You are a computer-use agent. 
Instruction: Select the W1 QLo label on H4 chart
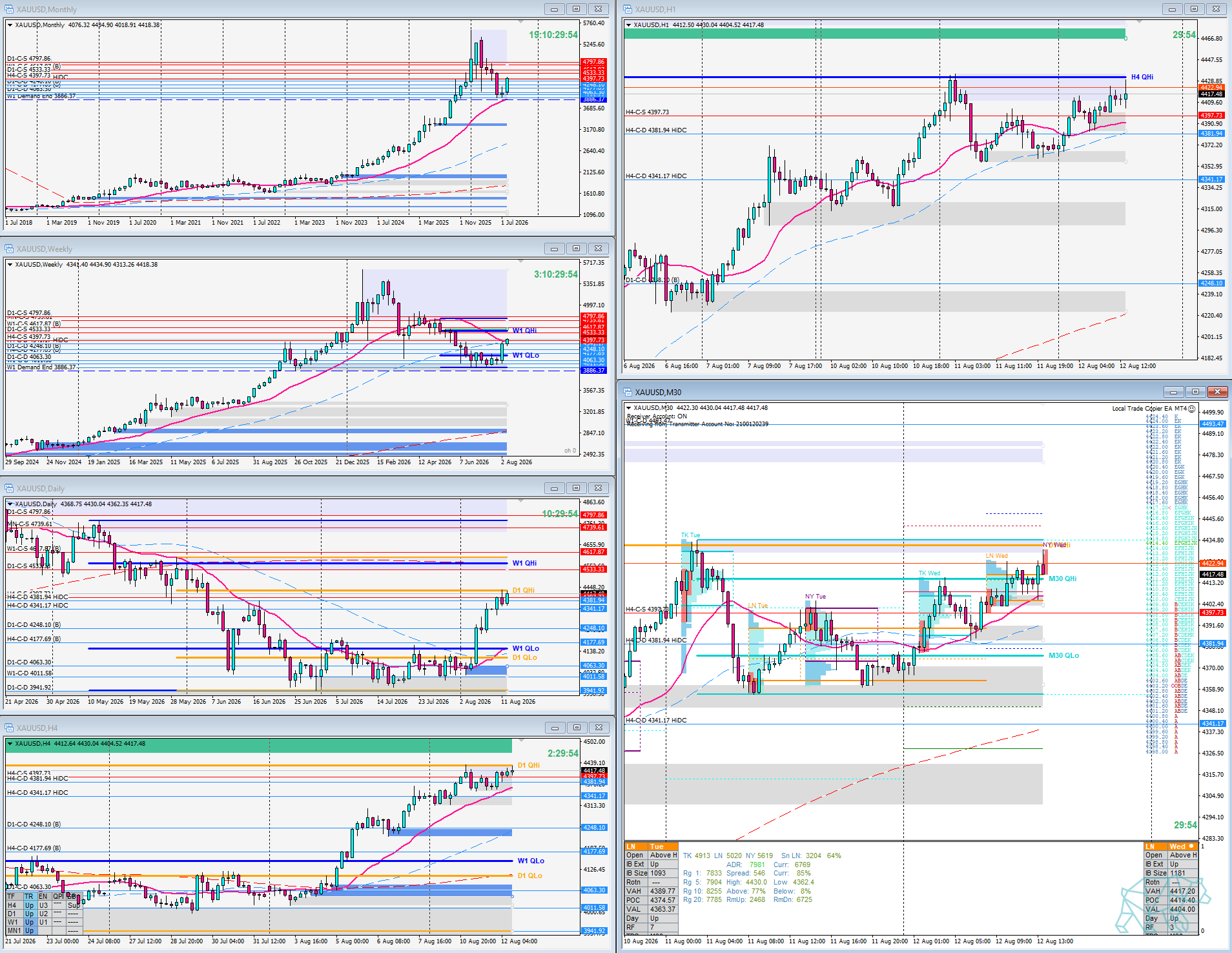[531, 861]
